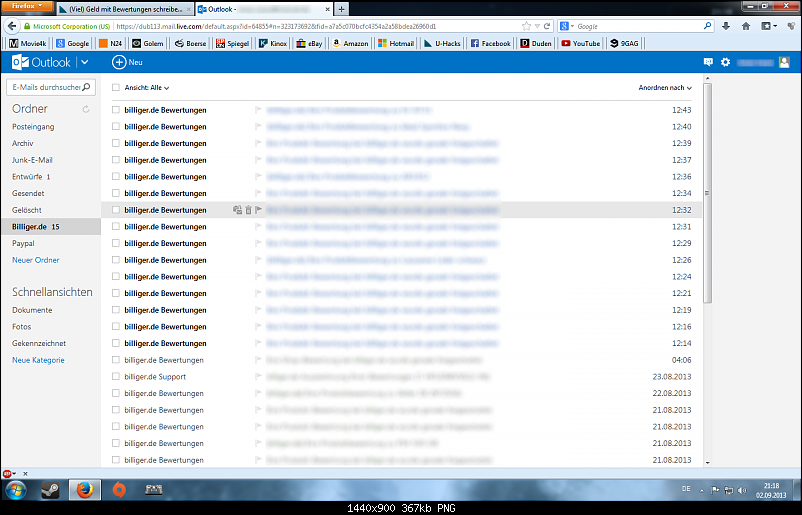Open the Fotos quick view
802x515 pixels.
pos(21,326)
